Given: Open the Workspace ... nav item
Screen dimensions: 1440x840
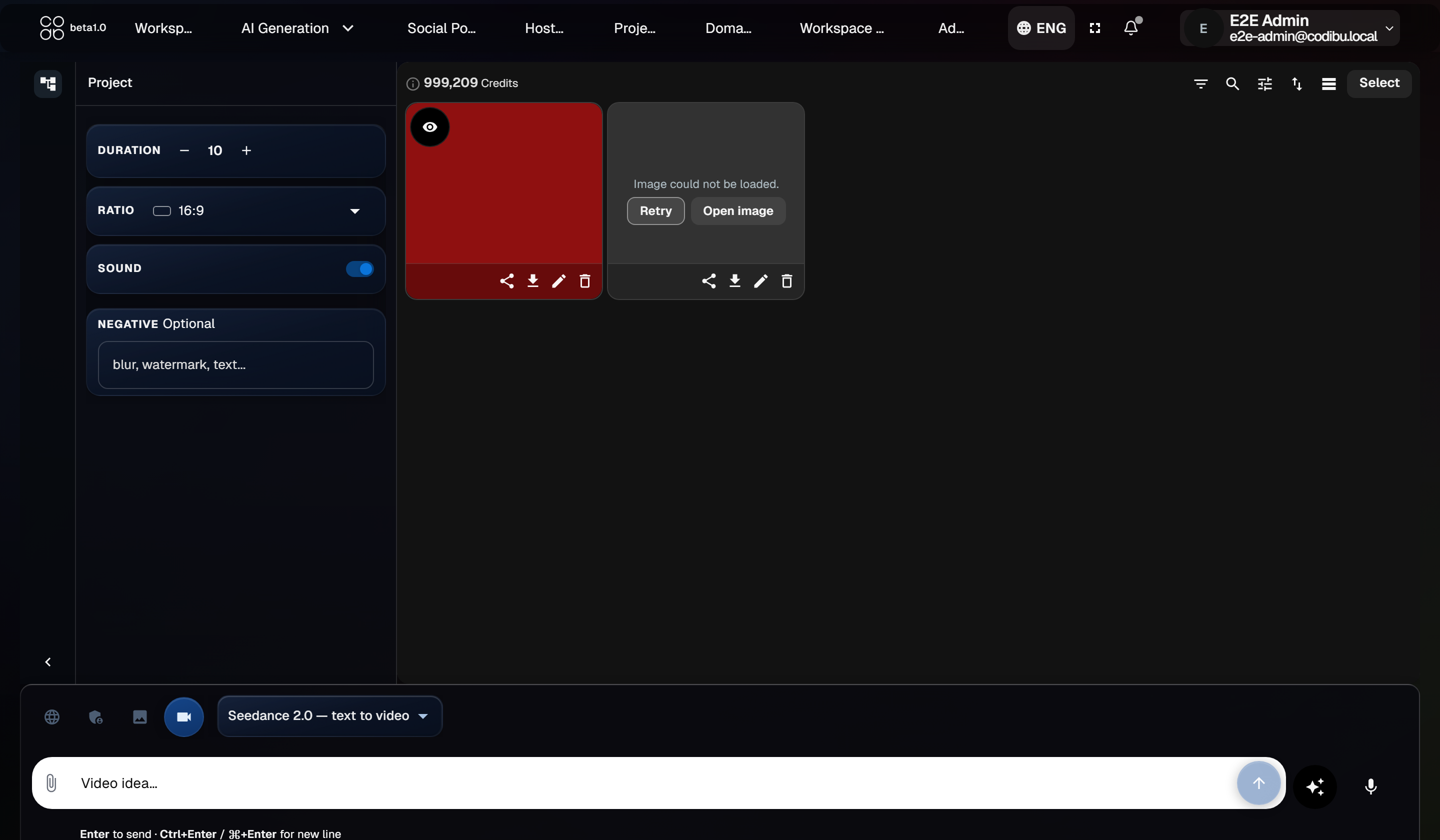Looking at the screenshot, I should (x=841, y=28).
